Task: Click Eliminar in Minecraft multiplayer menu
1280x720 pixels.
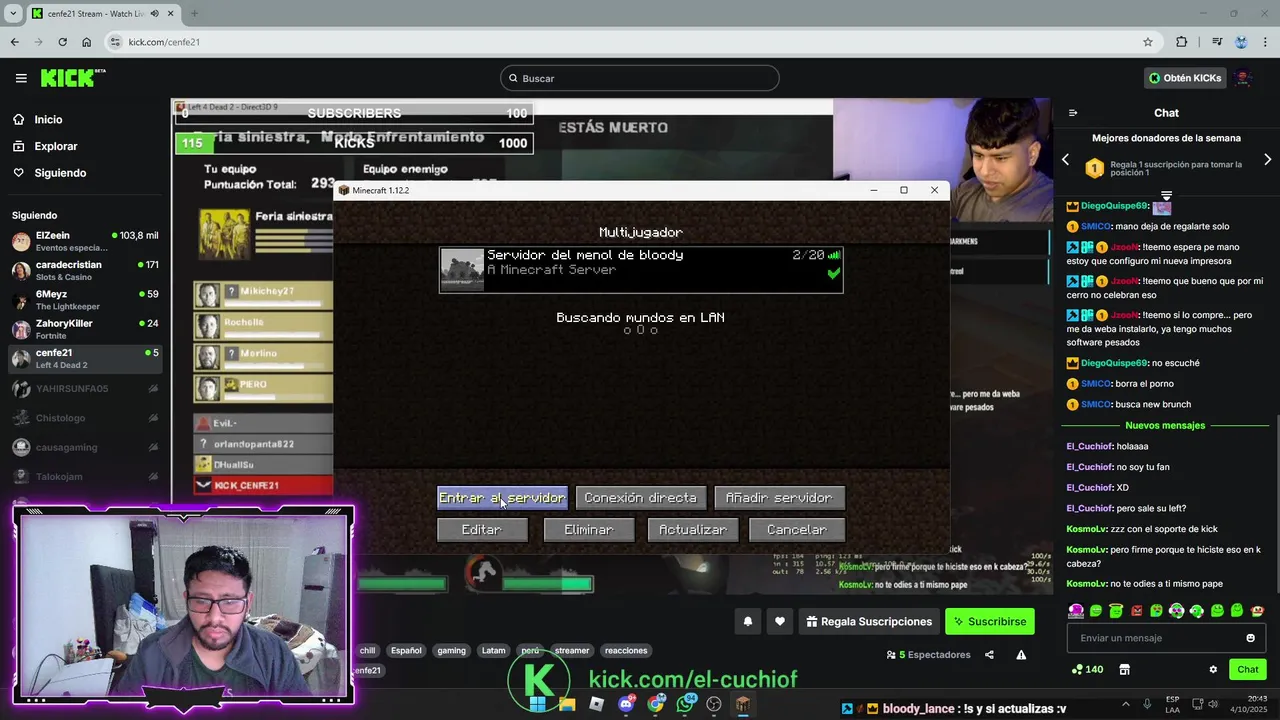Action: 589,530
